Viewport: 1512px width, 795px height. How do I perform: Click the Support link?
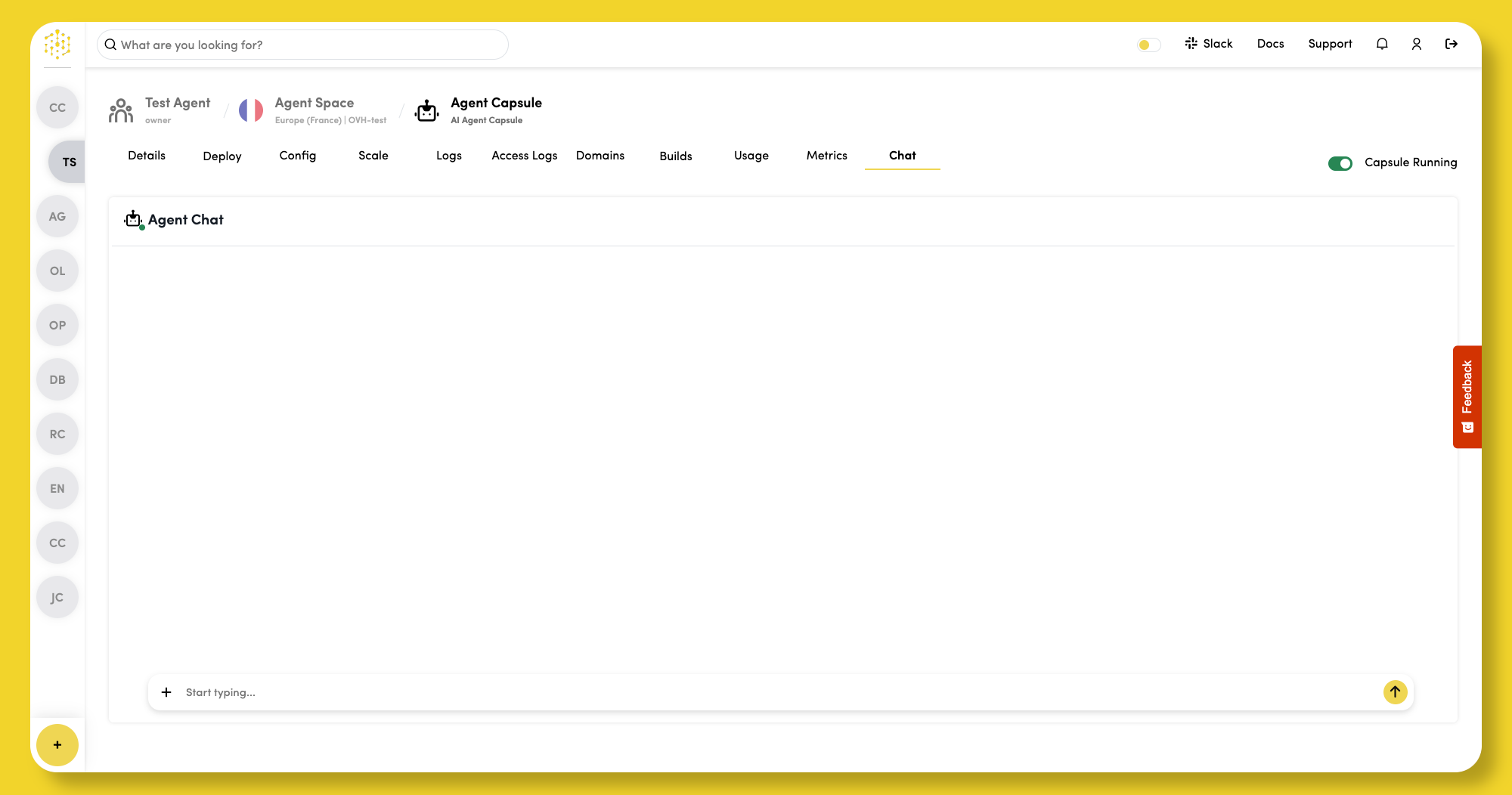point(1330,44)
